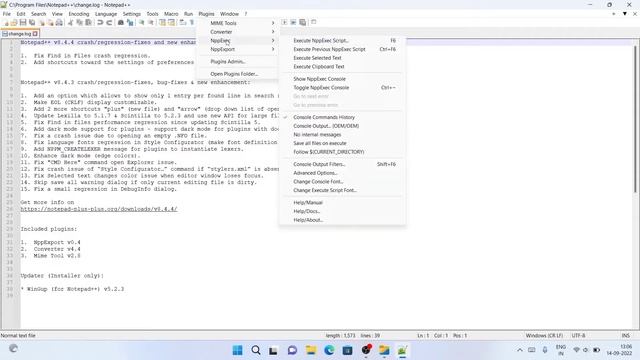Viewport: 640px width, 360px height.
Task: Click the Synchronize Horizontal Scrolling icon
Action: pyautogui.click(x=171, y=22)
